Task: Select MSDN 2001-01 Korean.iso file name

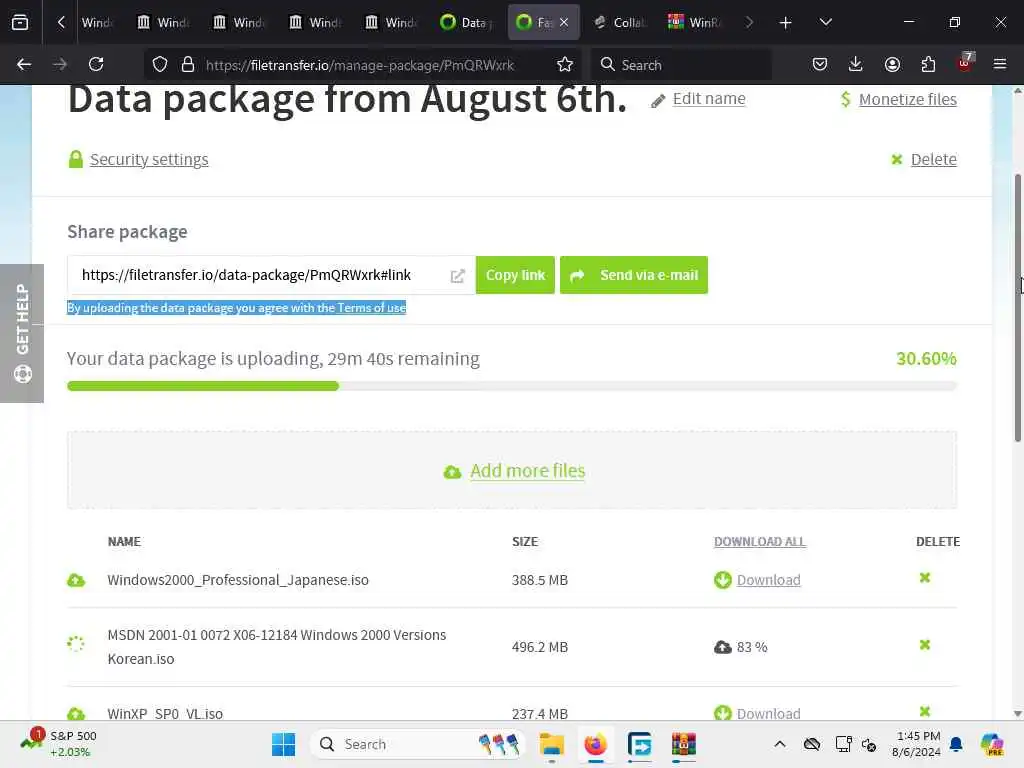Action: pyautogui.click(x=277, y=647)
